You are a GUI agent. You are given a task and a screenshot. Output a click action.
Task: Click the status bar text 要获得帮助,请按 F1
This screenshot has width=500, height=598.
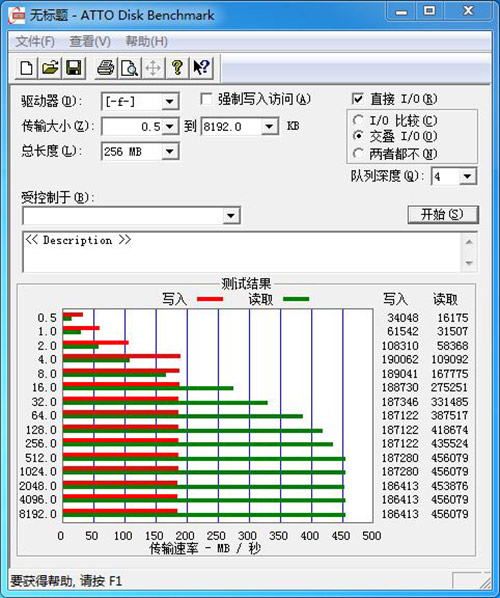coord(66,581)
